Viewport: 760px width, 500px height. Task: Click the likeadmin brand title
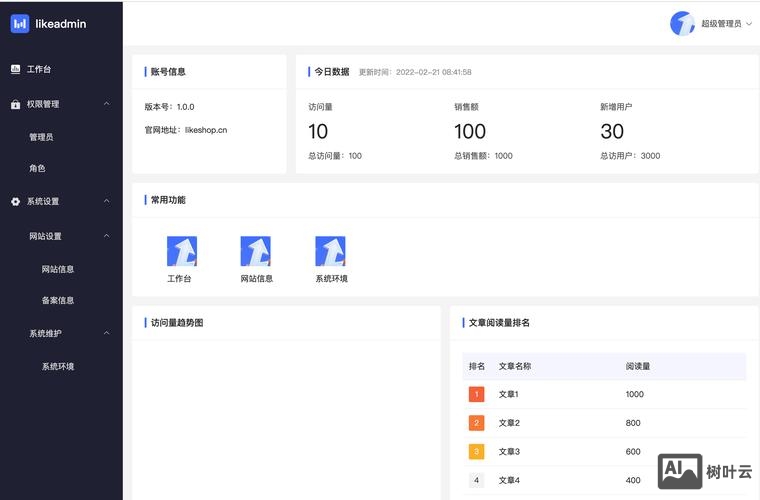coord(61,24)
